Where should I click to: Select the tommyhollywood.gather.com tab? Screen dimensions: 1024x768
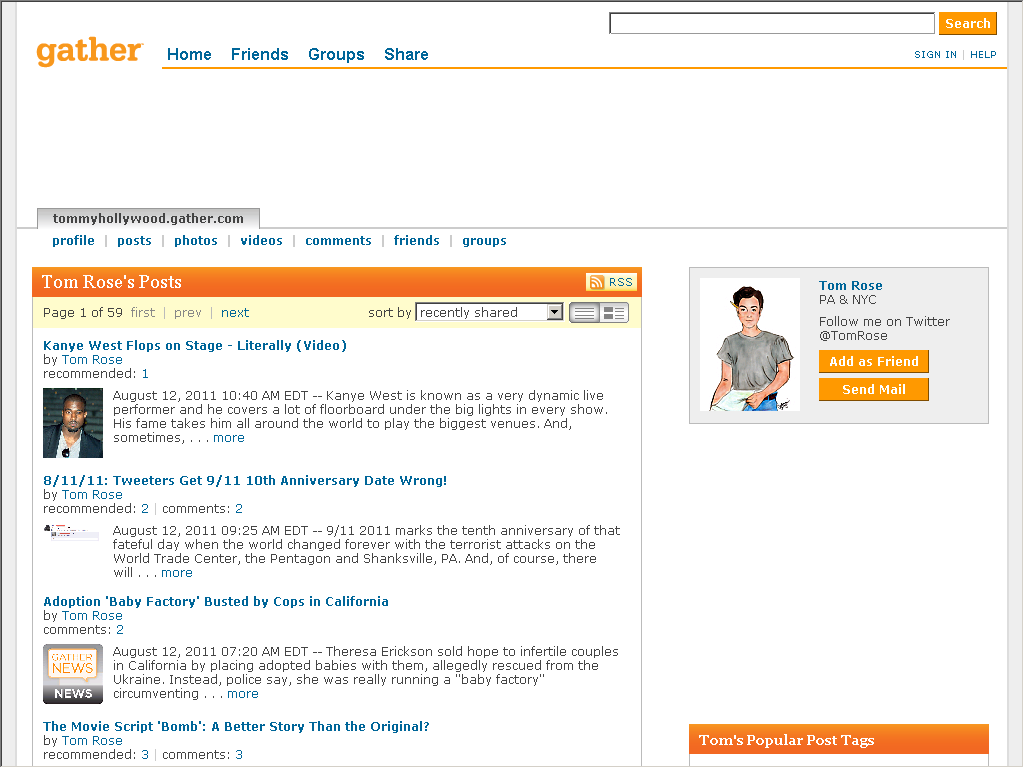pyautogui.click(x=148, y=218)
